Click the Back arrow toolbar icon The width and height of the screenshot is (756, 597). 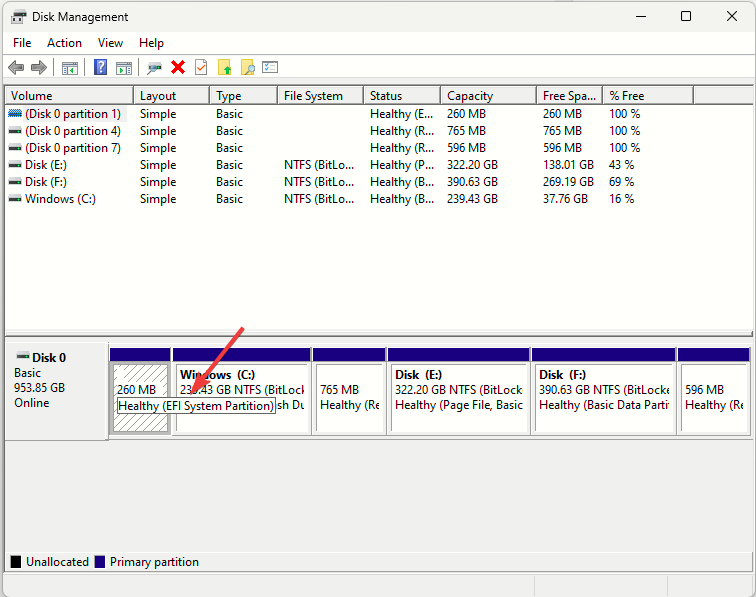tap(16, 68)
